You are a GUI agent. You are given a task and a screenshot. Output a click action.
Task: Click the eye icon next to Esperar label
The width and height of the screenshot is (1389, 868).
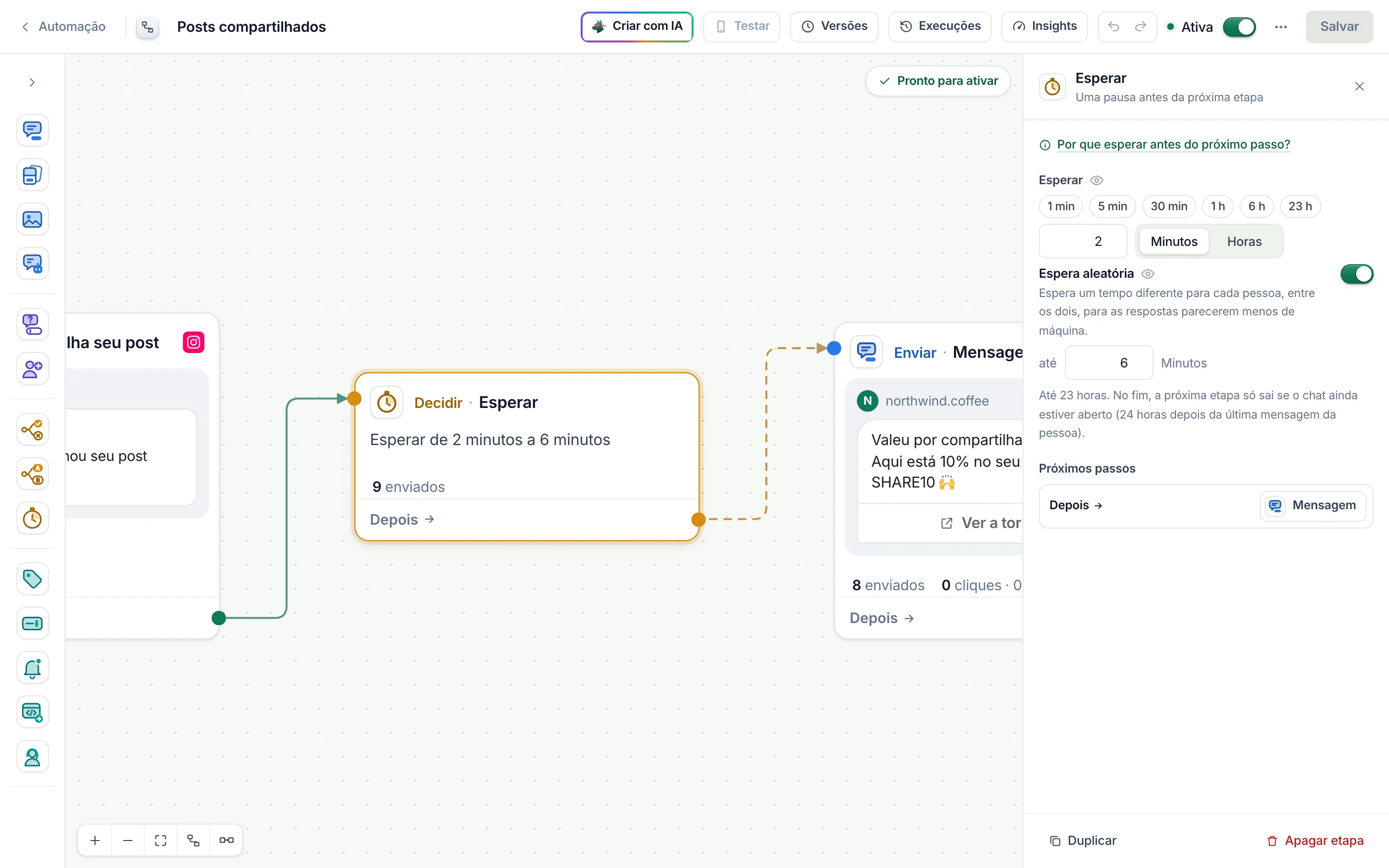[x=1096, y=180]
